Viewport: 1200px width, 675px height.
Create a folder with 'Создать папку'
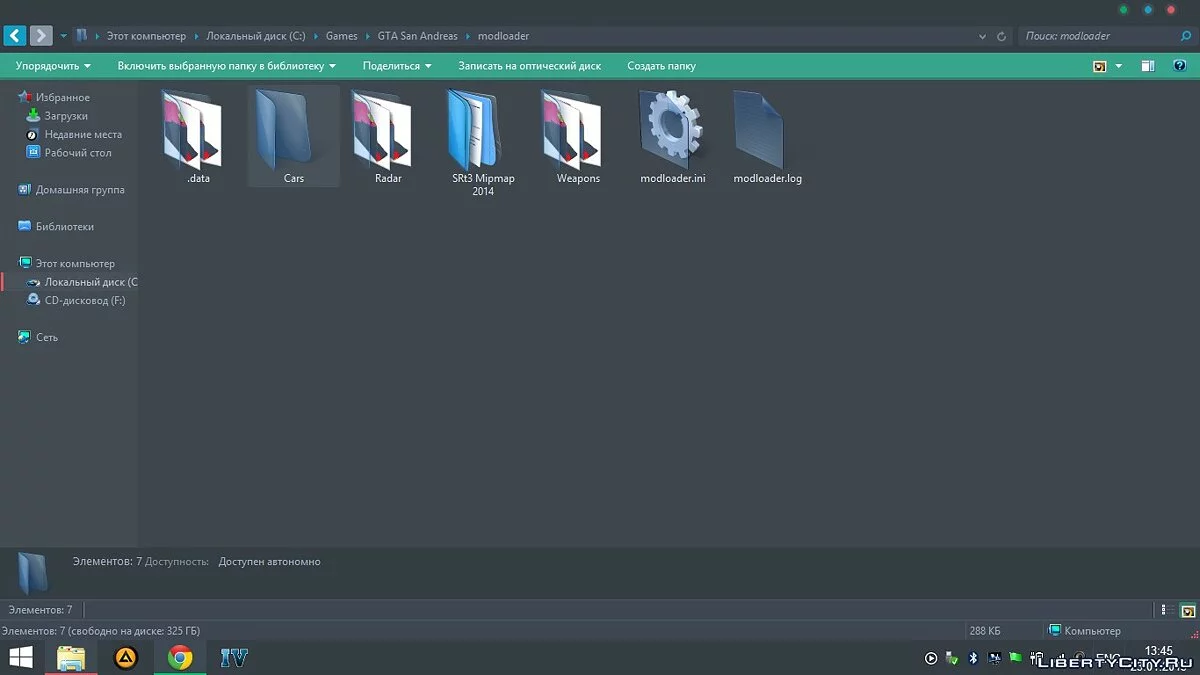click(x=662, y=66)
